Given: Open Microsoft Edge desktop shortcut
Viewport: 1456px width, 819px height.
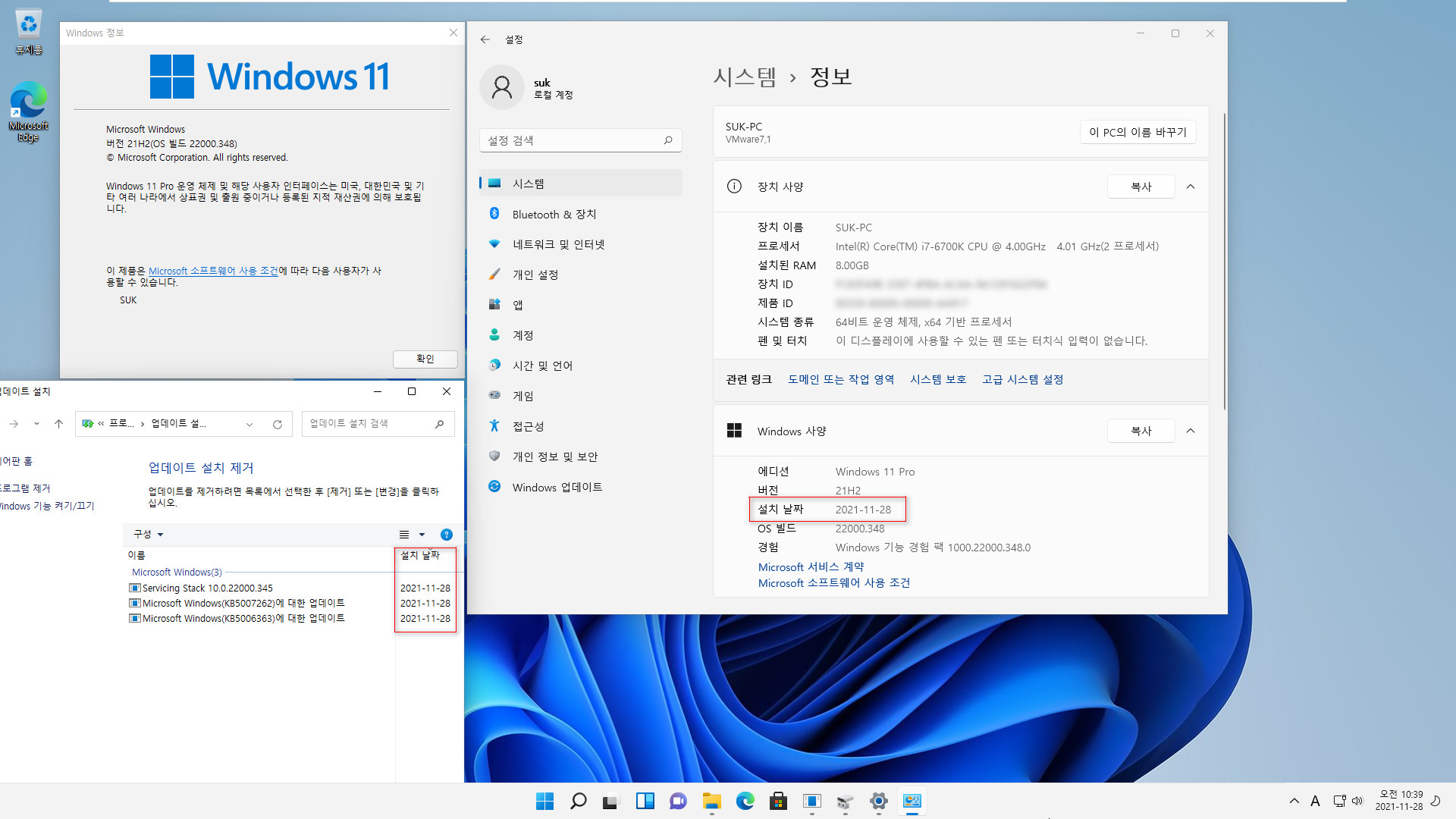Looking at the screenshot, I should click(28, 111).
